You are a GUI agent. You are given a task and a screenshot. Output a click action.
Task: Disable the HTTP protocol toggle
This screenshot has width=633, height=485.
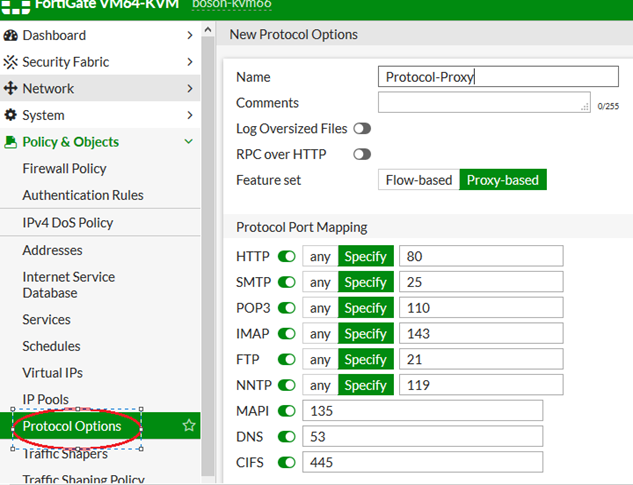(287, 256)
